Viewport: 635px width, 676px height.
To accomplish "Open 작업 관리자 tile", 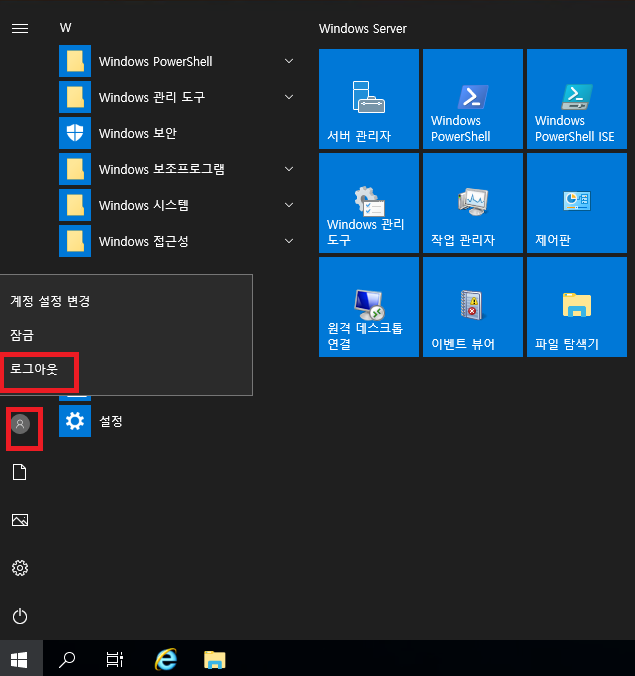I will click(473, 203).
